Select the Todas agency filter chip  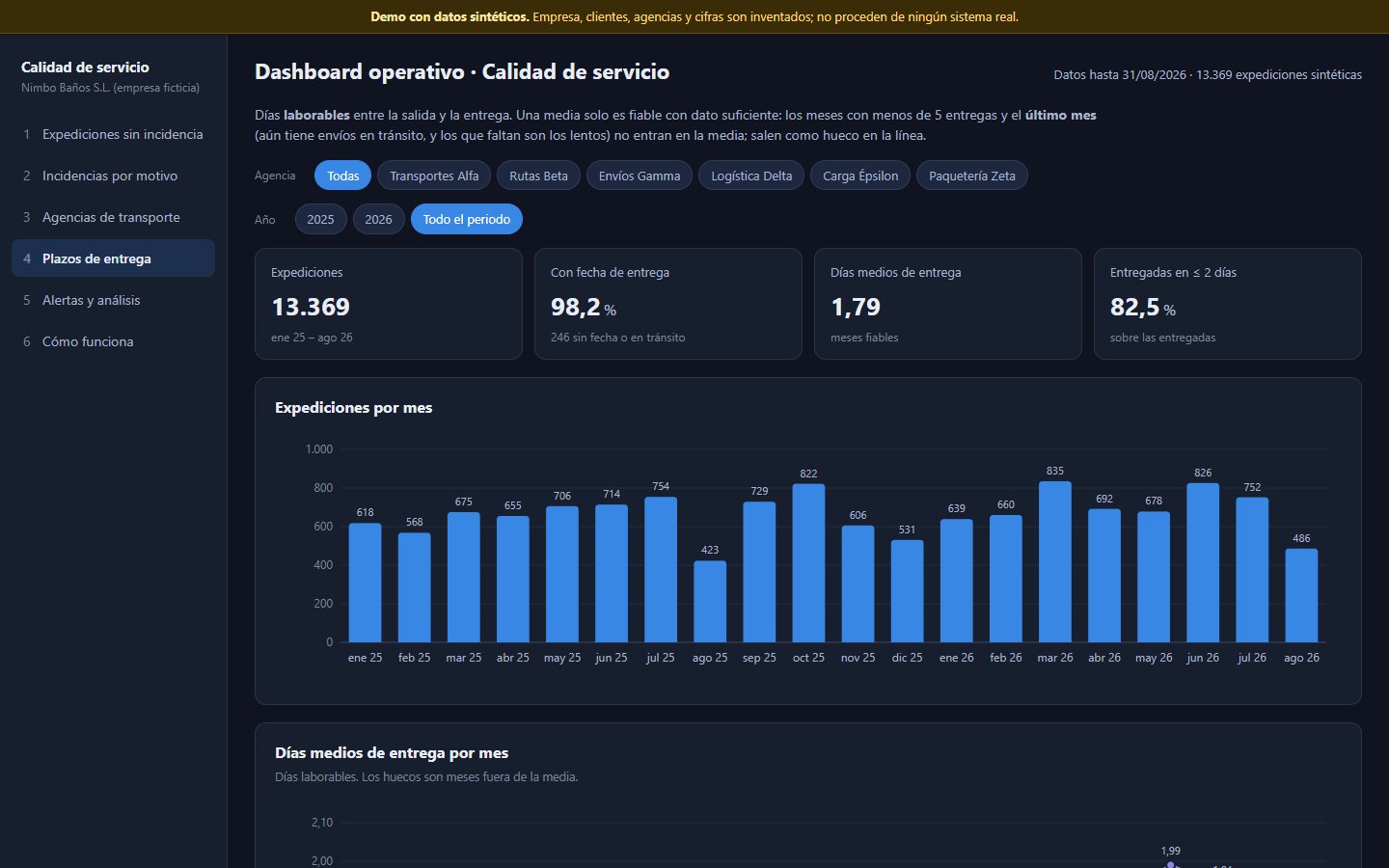point(342,176)
